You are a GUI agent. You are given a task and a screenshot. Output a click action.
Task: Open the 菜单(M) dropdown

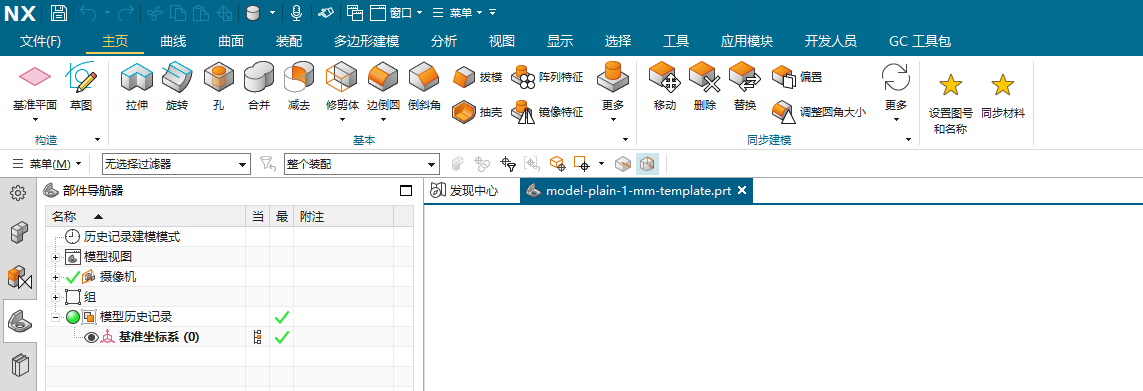click(x=48, y=164)
